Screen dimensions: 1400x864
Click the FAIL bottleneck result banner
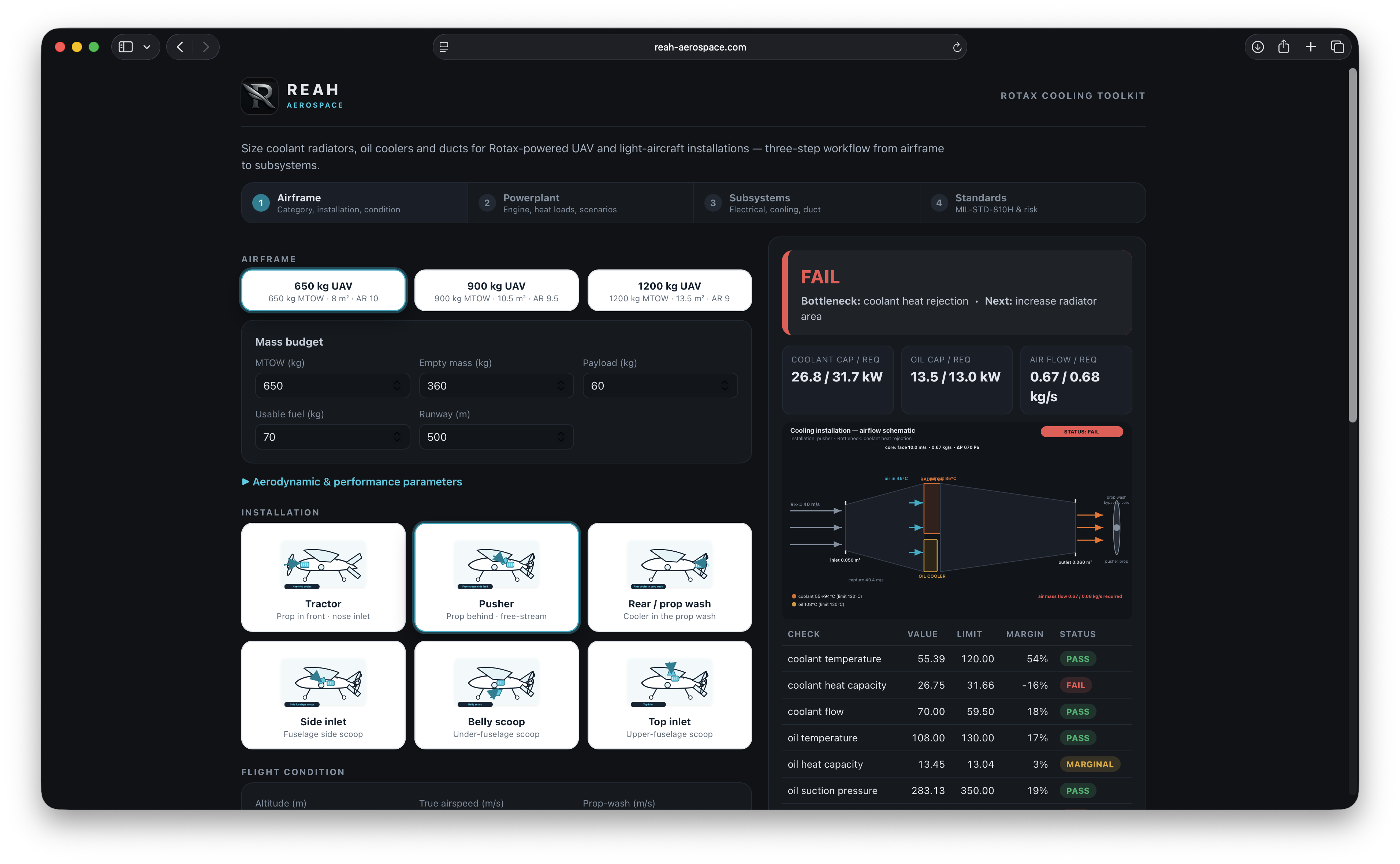click(957, 293)
